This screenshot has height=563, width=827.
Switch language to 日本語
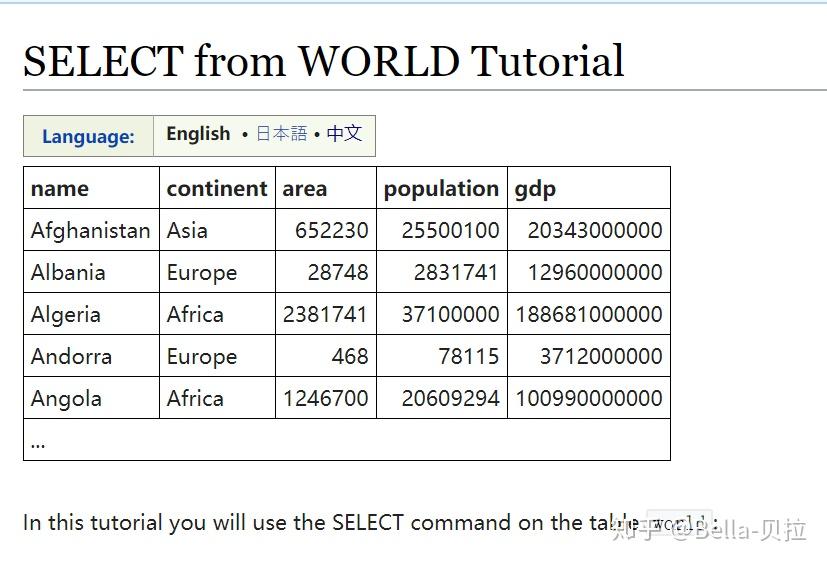(282, 133)
